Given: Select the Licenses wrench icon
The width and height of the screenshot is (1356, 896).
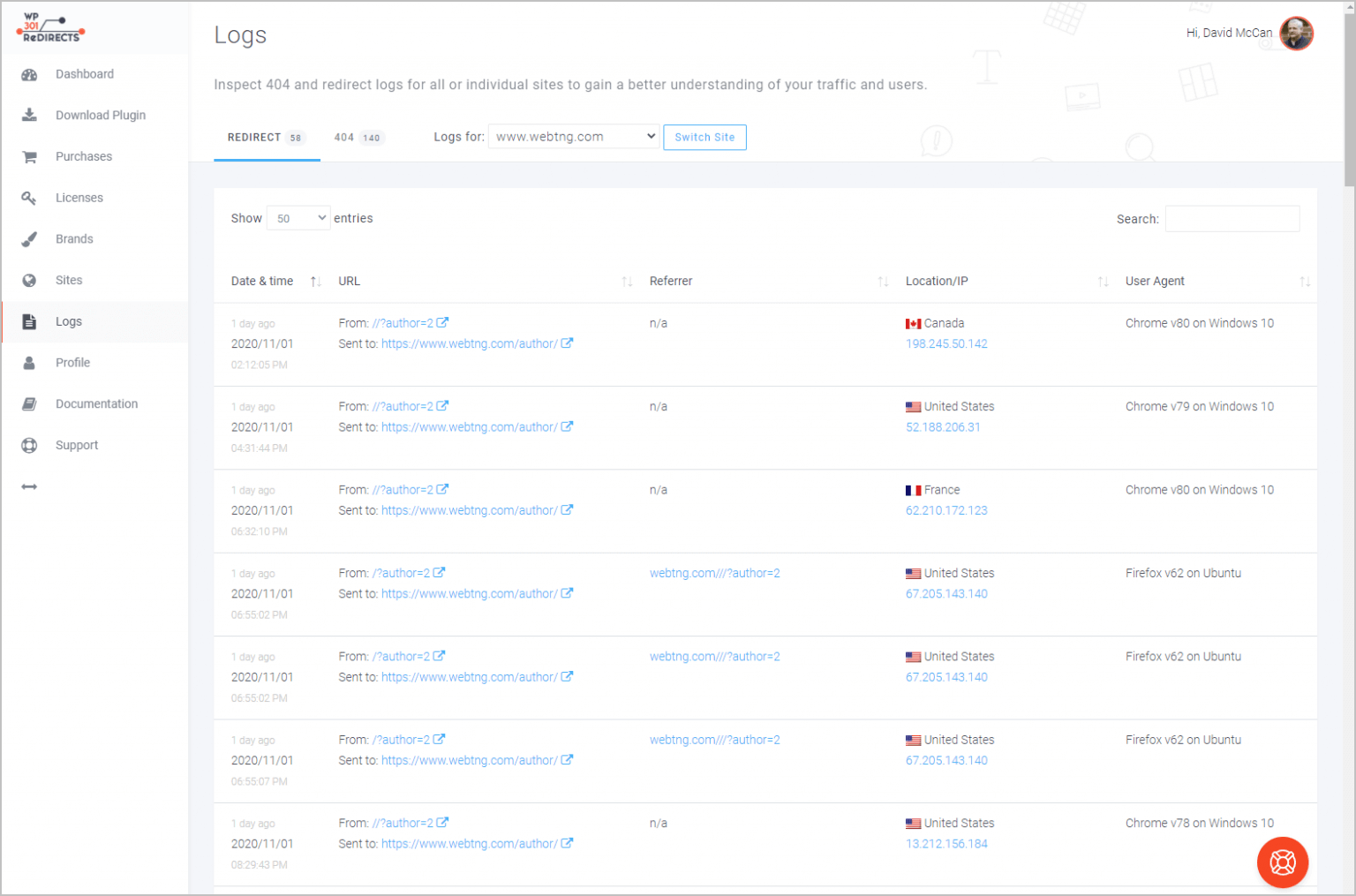Looking at the screenshot, I should [x=29, y=198].
